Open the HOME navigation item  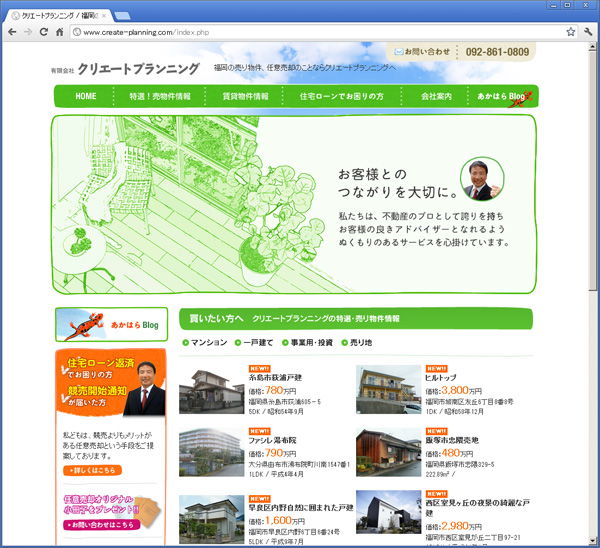pyautogui.click(x=86, y=96)
